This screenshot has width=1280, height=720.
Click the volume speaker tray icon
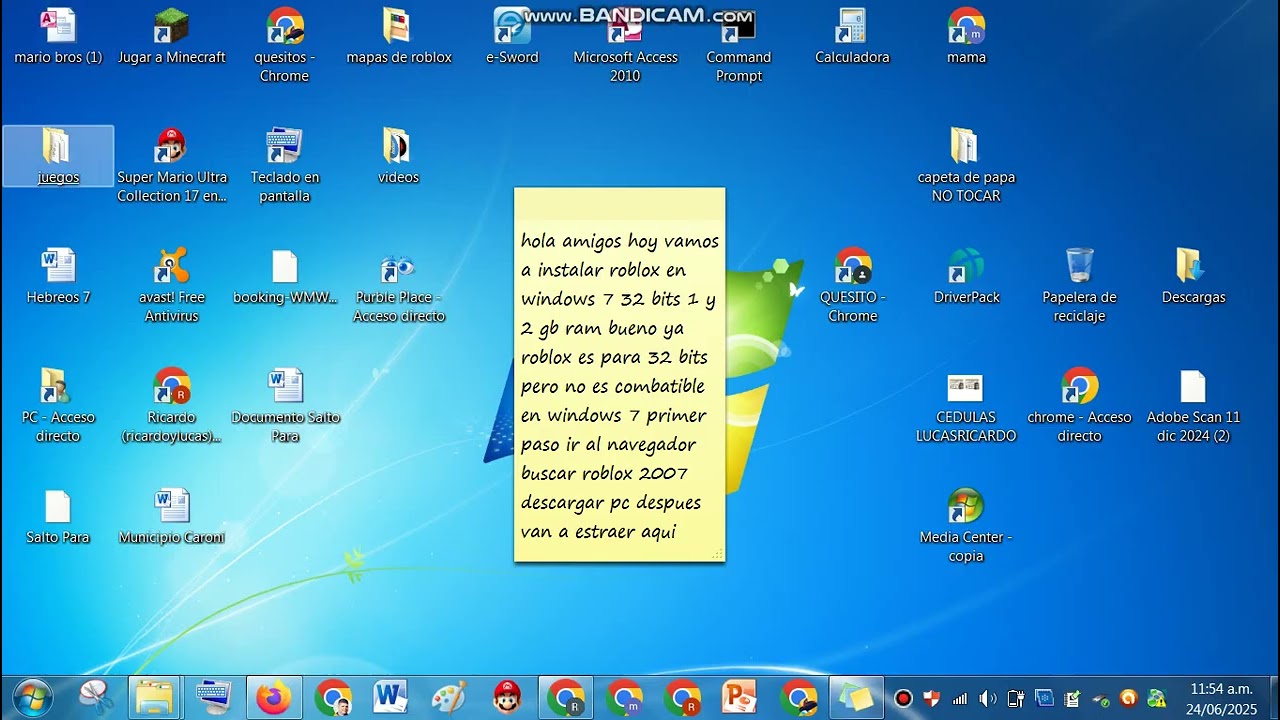click(988, 698)
